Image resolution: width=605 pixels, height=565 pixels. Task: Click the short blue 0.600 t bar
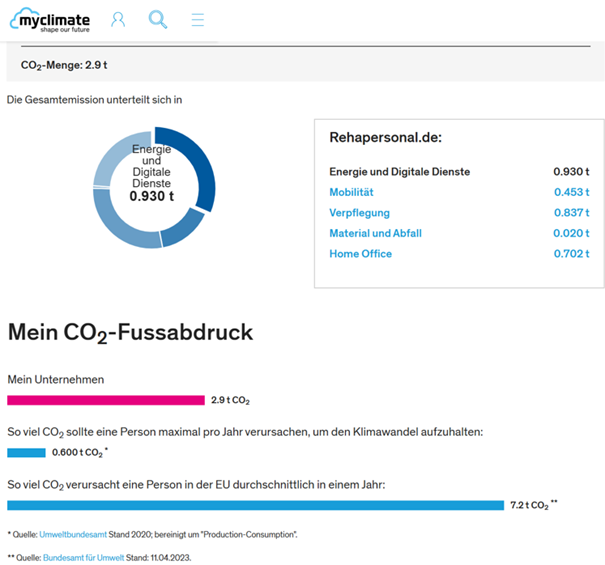26,453
